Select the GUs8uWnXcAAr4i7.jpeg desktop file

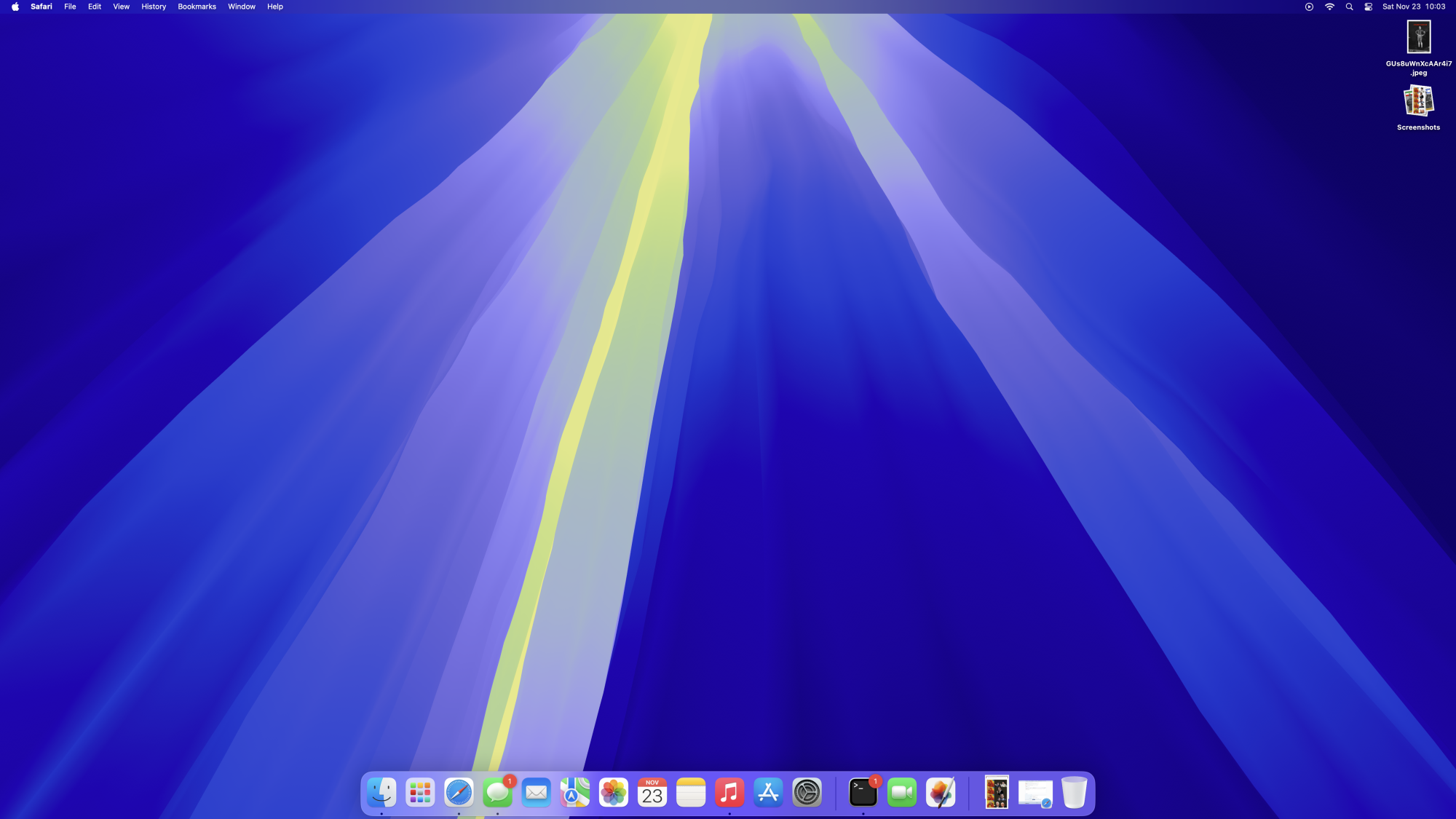[1418, 38]
